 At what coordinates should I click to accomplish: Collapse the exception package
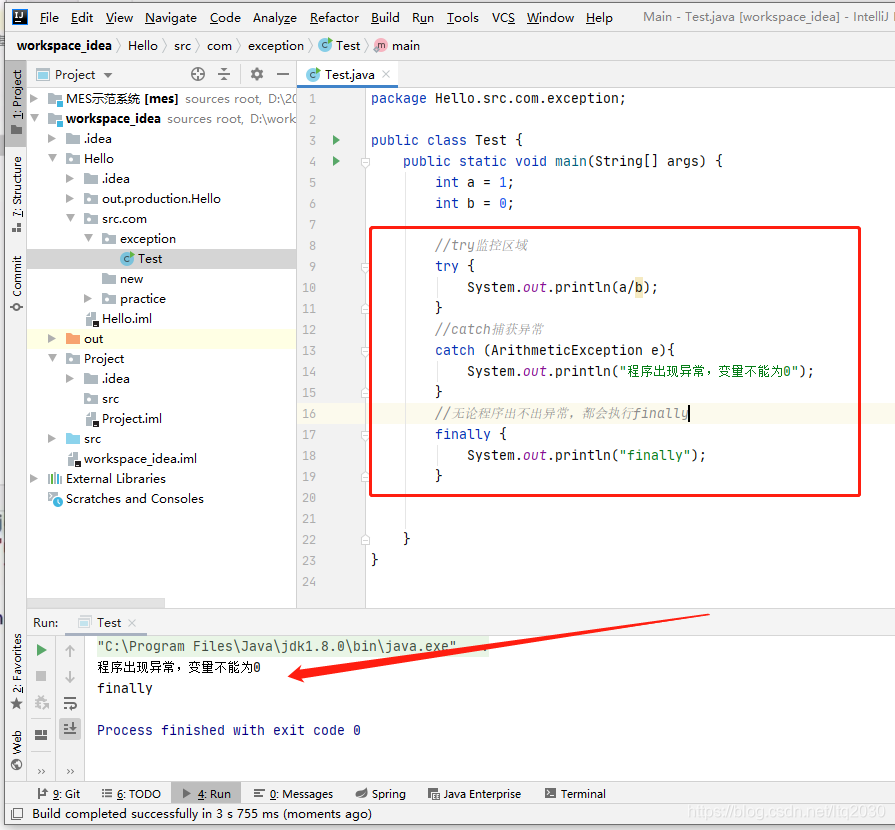(x=88, y=238)
